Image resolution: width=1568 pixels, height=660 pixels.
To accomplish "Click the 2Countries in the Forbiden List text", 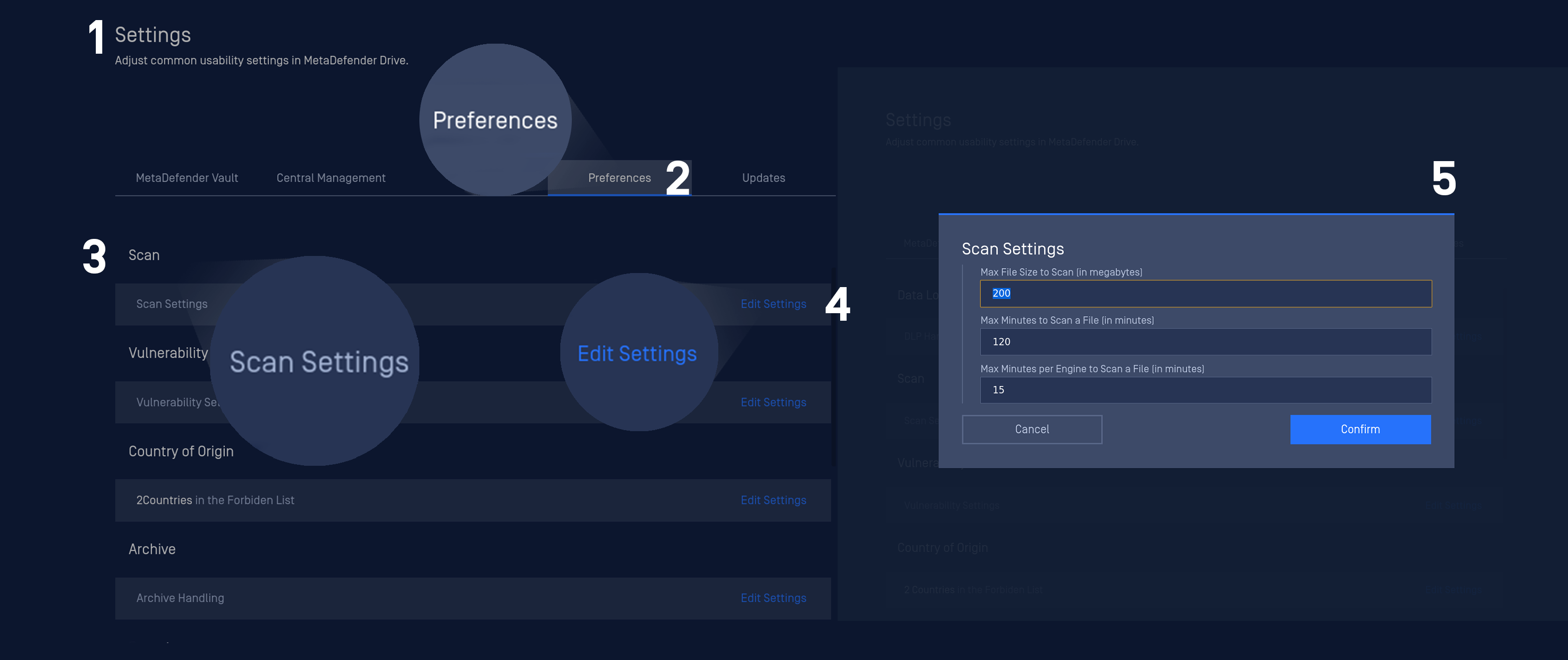I will coord(215,500).
